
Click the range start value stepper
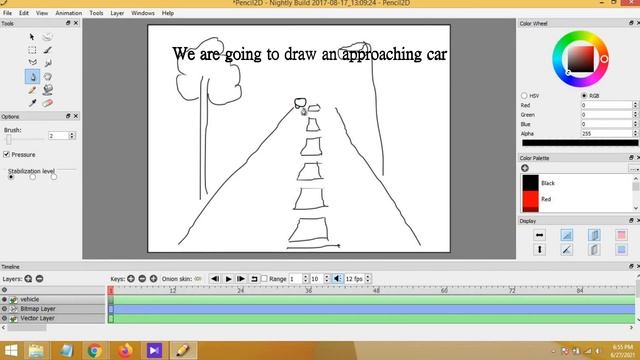click(x=305, y=279)
